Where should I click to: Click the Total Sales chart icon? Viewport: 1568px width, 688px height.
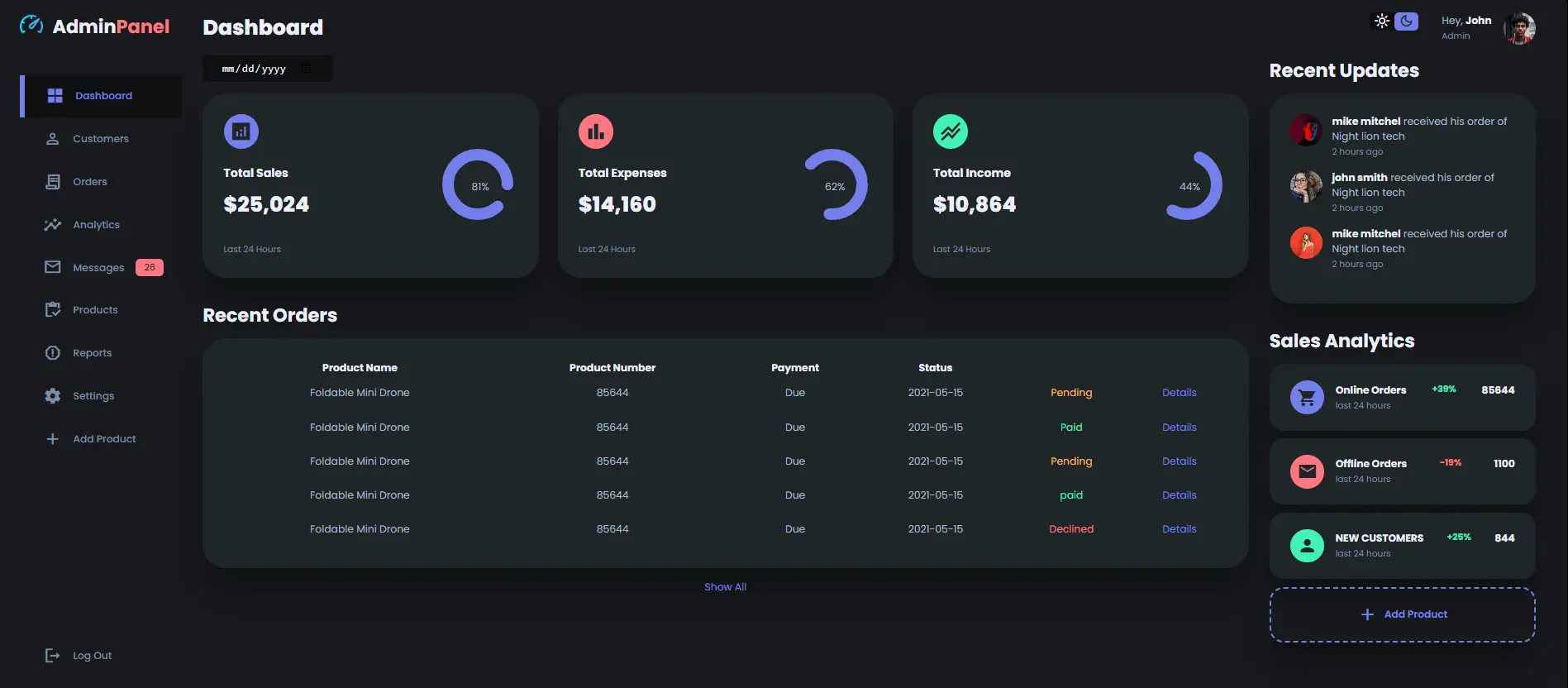[241, 131]
